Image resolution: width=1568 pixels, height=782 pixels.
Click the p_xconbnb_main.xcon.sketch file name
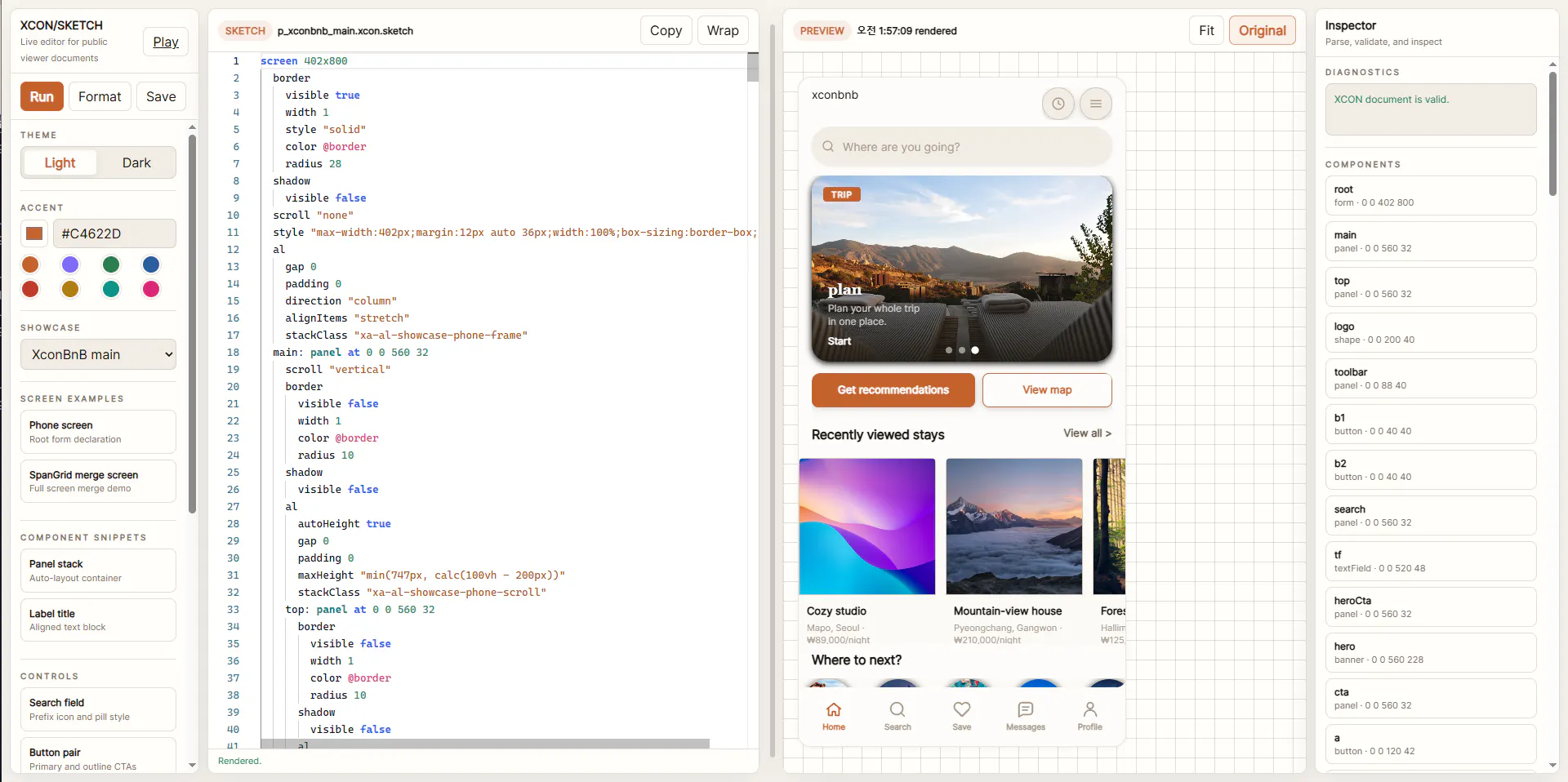coord(345,31)
